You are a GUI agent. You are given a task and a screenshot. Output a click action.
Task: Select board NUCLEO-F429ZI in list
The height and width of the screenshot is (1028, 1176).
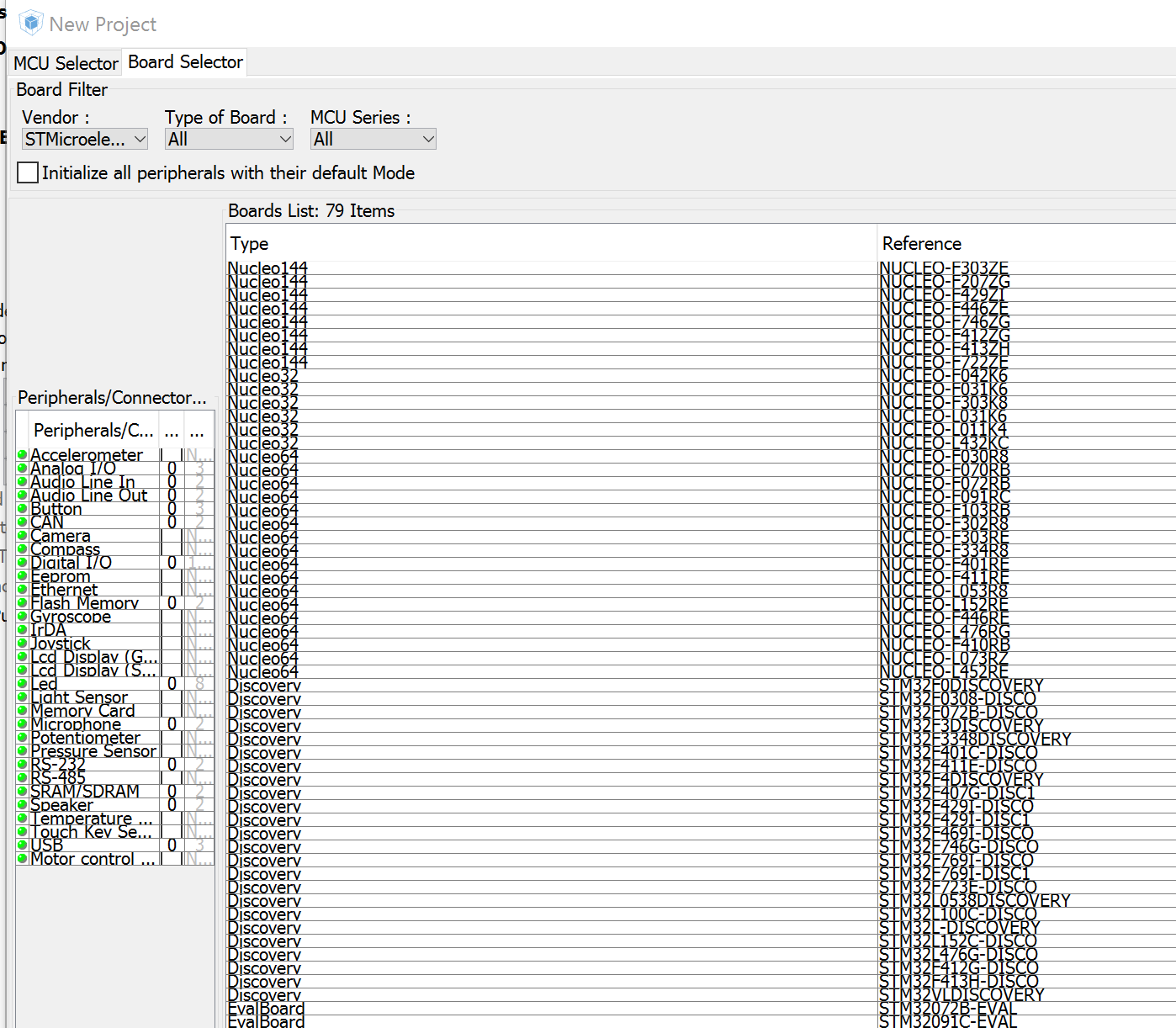click(702, 295)
